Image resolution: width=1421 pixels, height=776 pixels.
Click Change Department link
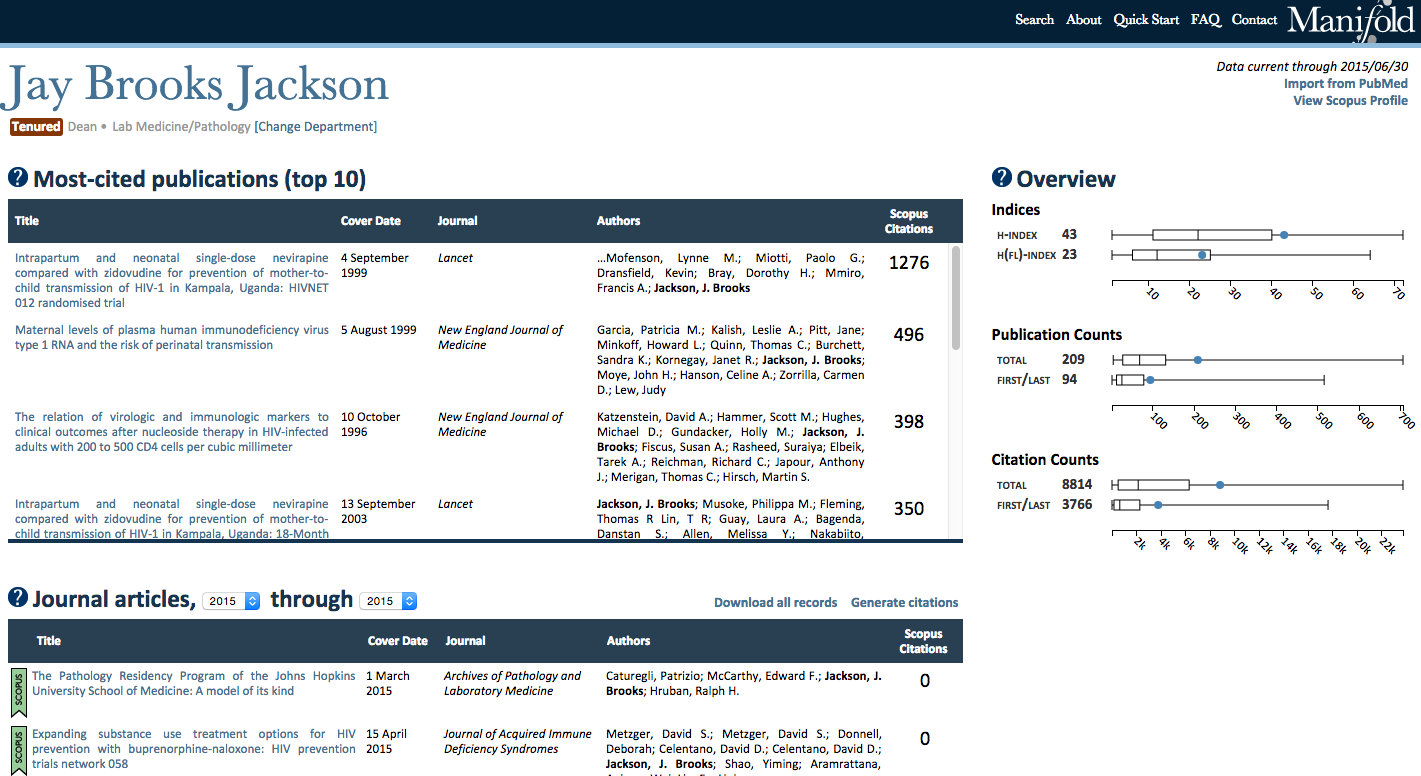[316, 127]
